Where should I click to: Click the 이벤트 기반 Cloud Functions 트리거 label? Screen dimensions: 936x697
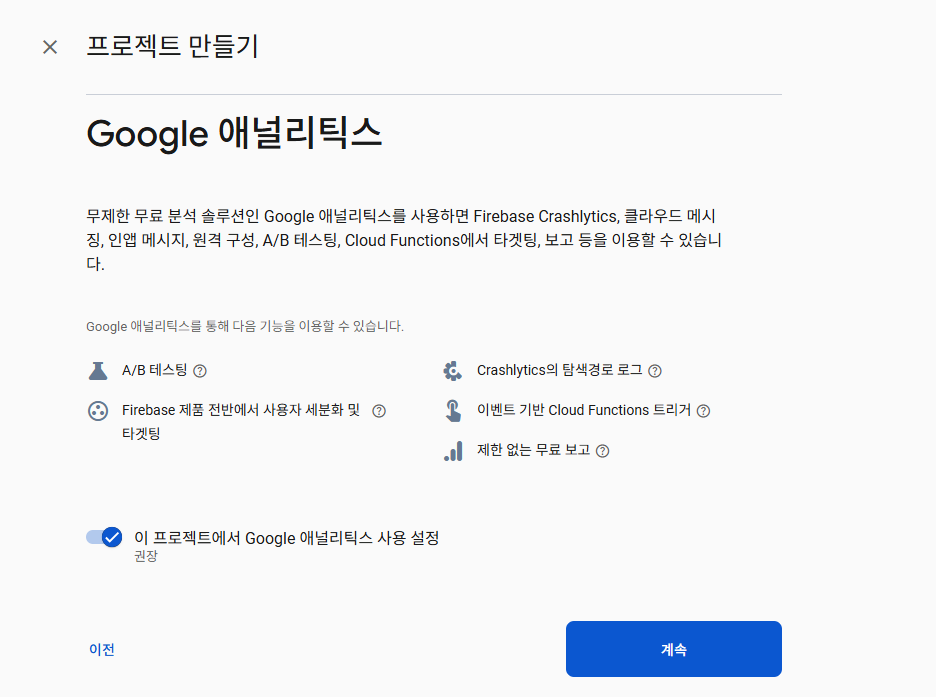click(584, 410)
